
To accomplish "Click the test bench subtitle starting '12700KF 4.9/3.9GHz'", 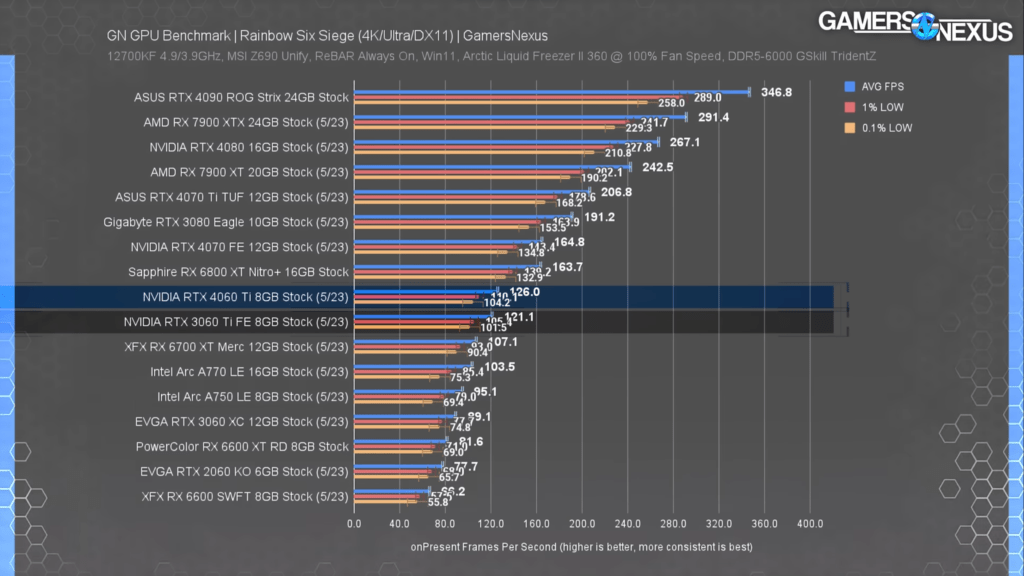I will pos(491,56).
